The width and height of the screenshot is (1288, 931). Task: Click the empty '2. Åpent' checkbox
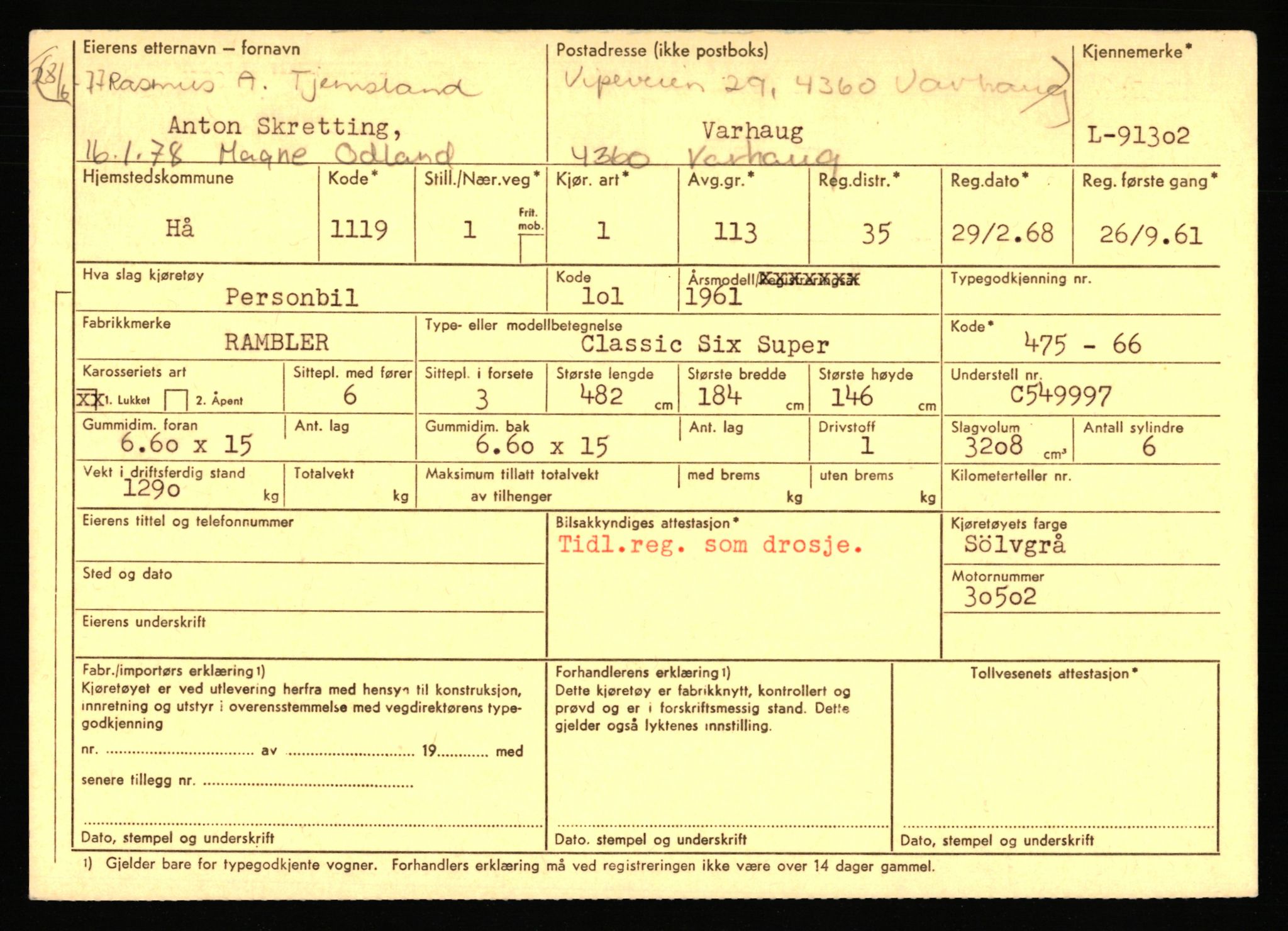pos(175,401)
